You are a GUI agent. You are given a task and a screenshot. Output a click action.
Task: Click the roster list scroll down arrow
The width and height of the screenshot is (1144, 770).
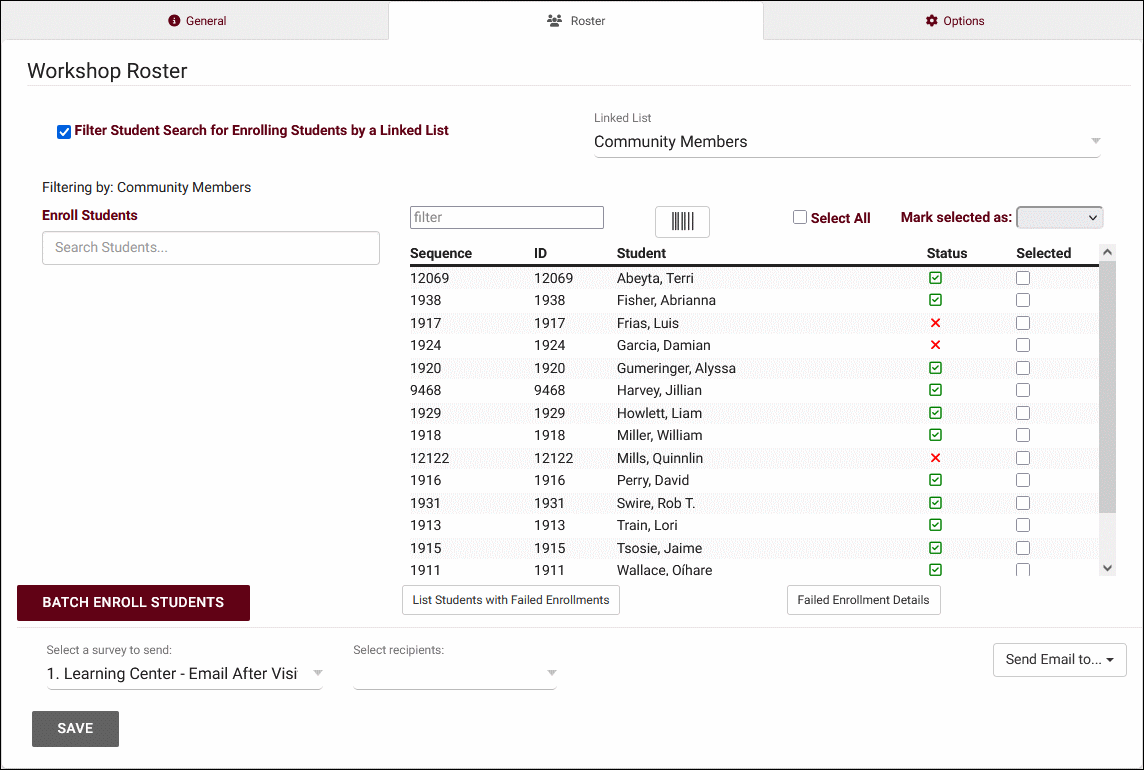click(1107, 568)
